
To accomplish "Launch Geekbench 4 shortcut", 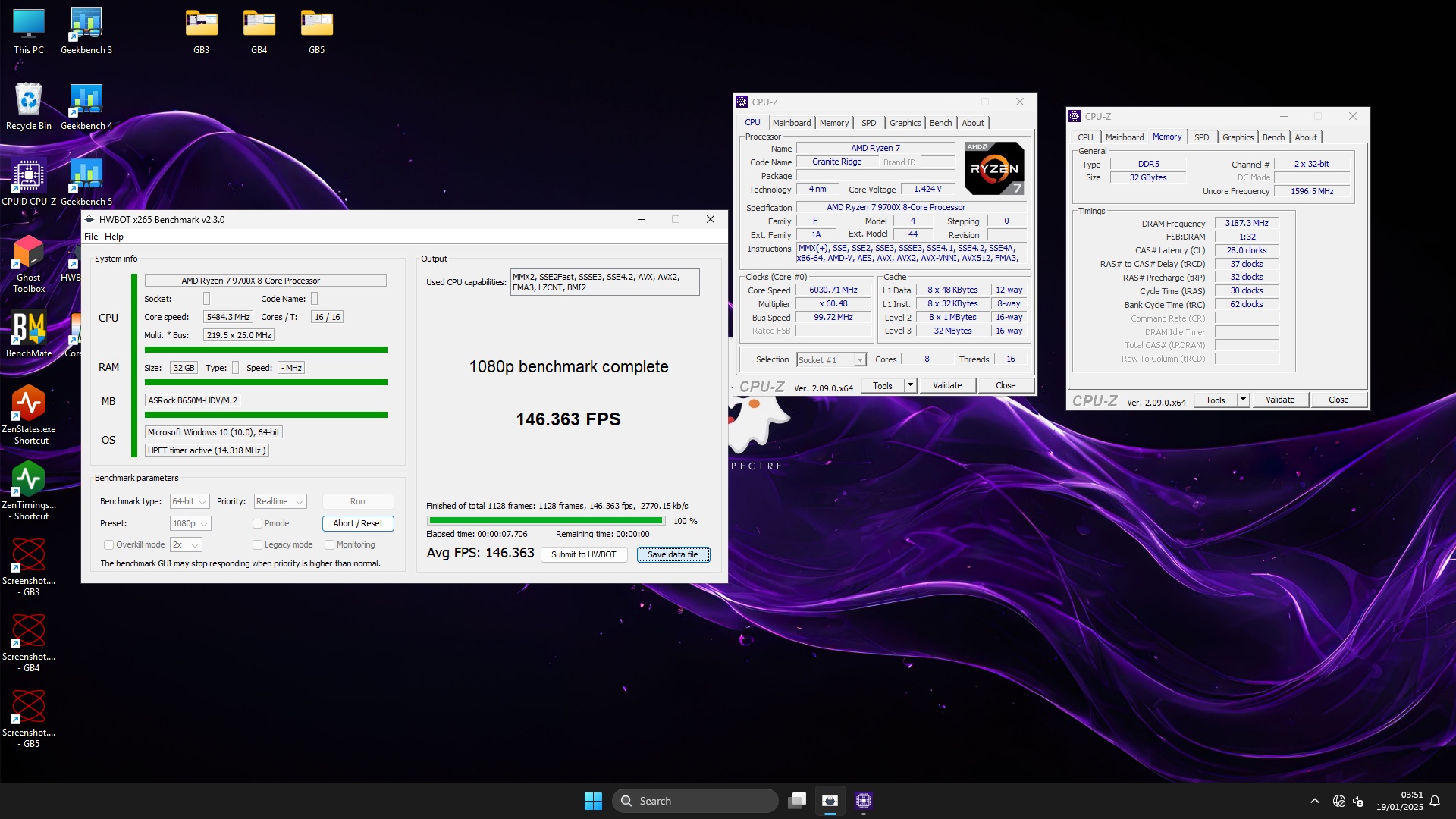I will click(x=86, y=107).
